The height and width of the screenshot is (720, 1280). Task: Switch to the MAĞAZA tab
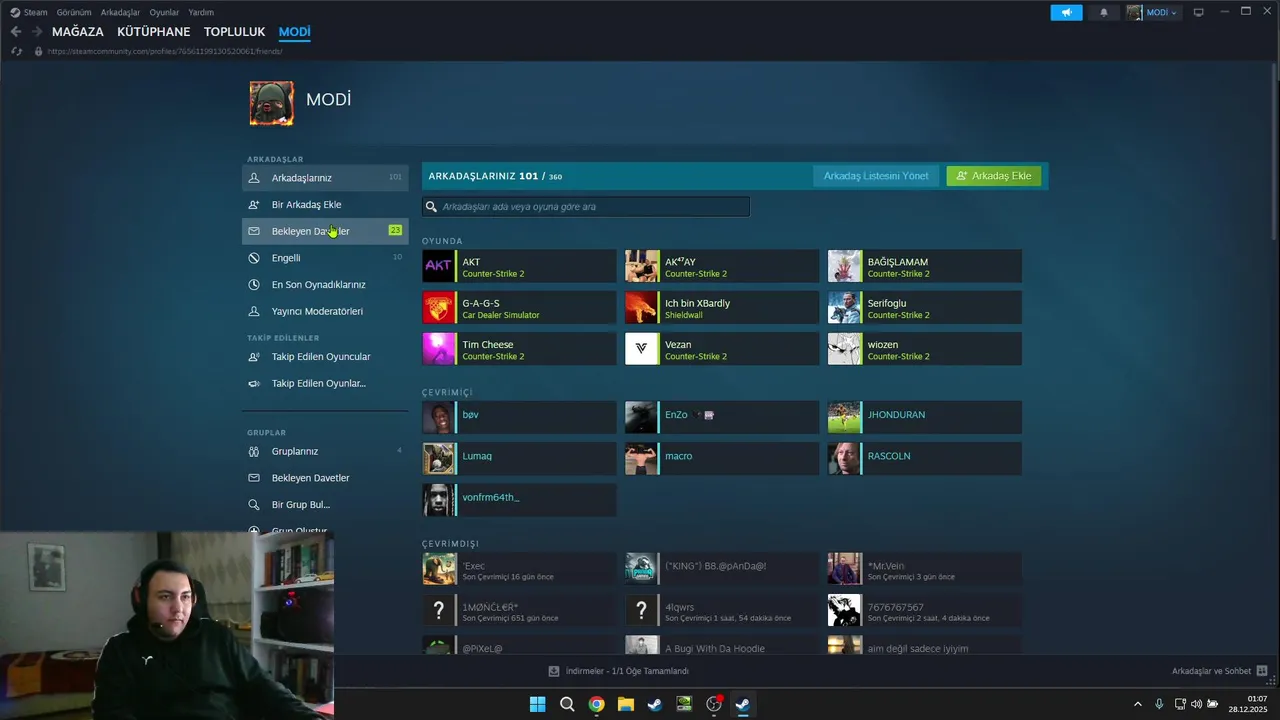tap(78, 32)
